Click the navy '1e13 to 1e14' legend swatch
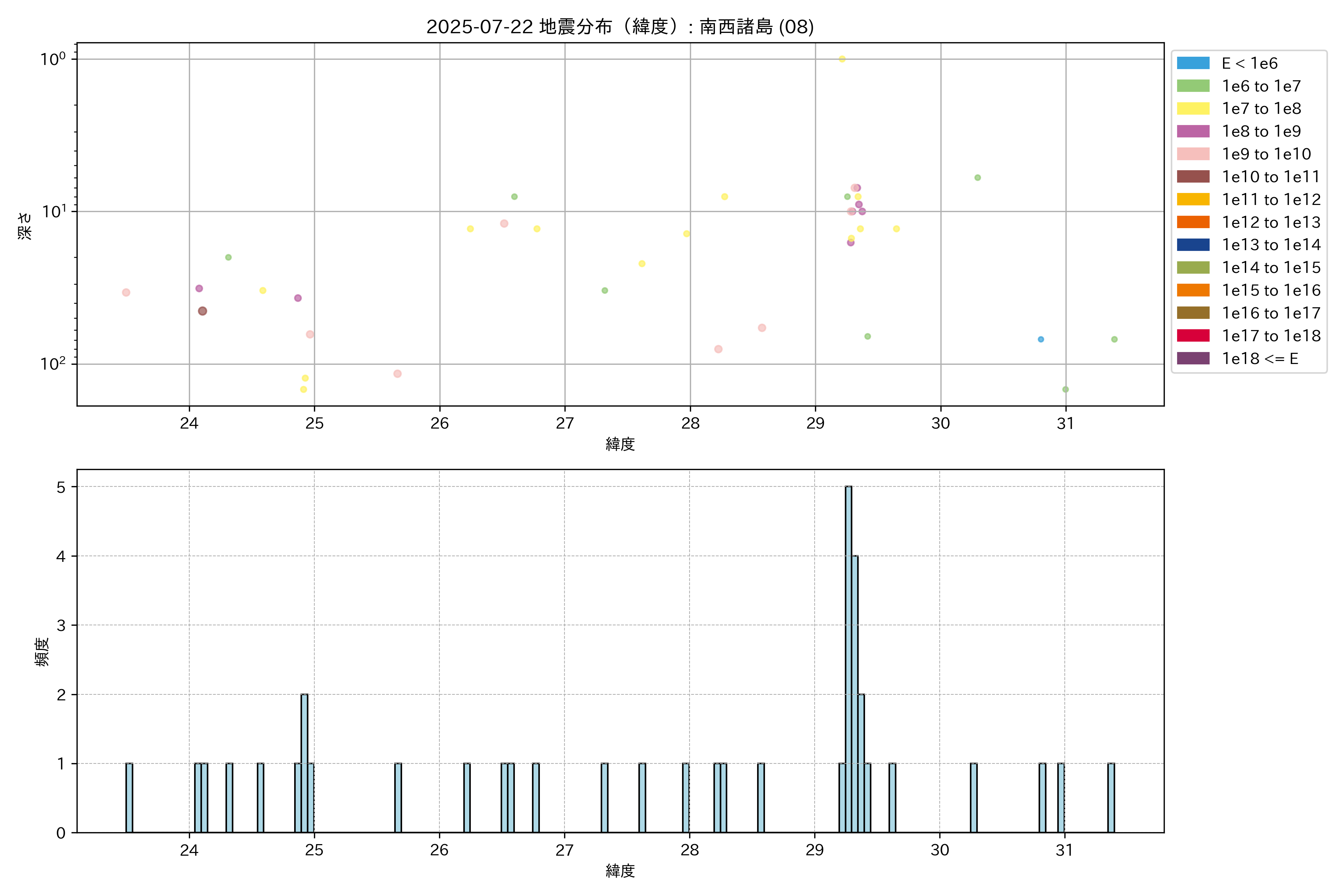Viewport: 1344px width, 896px height. pyautogui.click(x=1192, y=245)
